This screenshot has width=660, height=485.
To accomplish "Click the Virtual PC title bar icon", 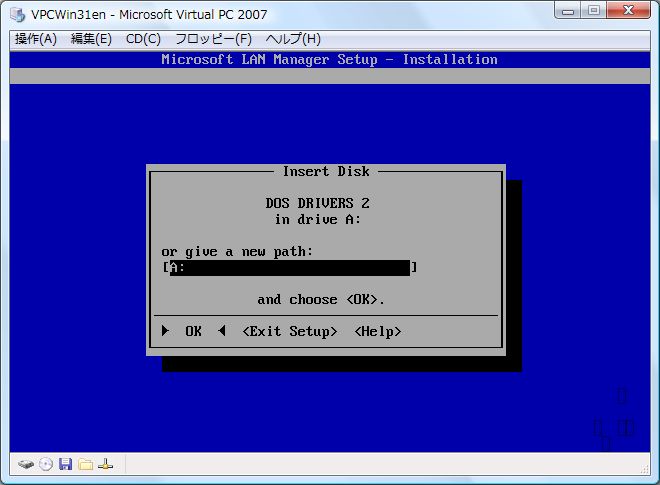I will (x=18, y=14).
